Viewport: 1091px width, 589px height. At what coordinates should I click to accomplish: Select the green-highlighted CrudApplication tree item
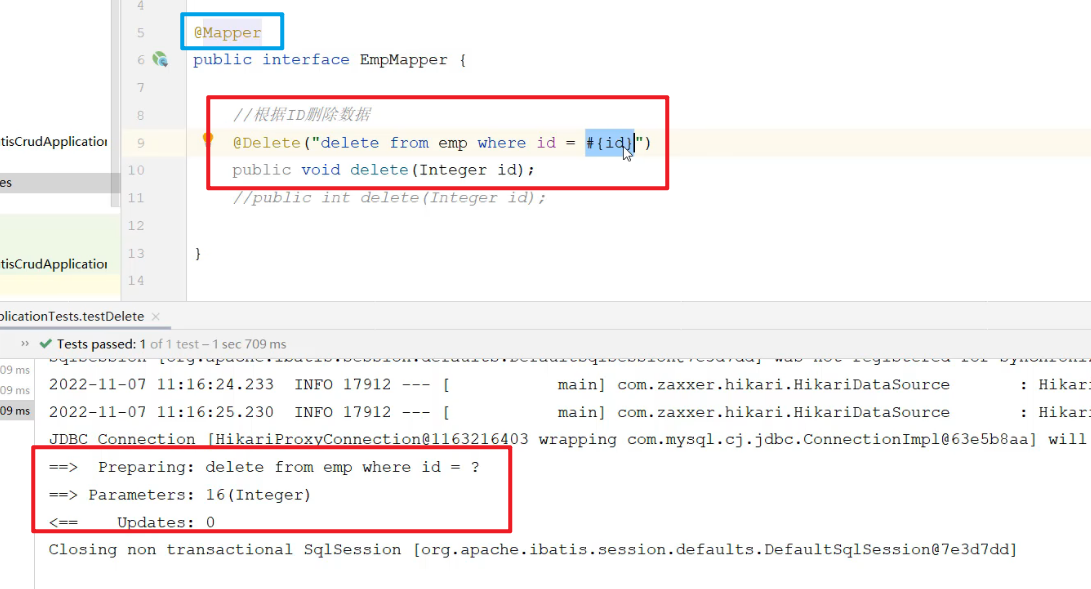tap(55, 264)
